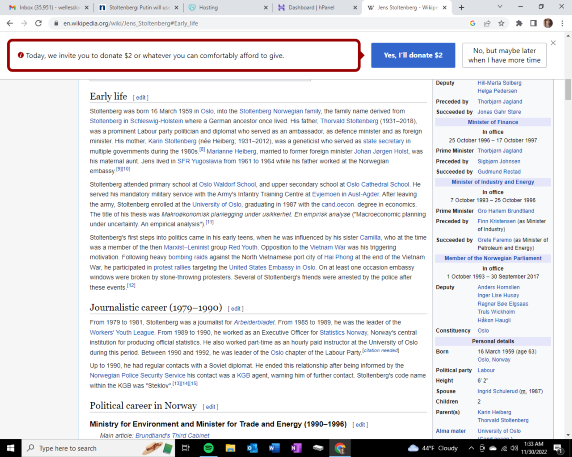Screen dimensions: 572x457
Task: Open Jonas Gahr Støre infobox link
Action: pyautogui.click(x=499, y=112)
